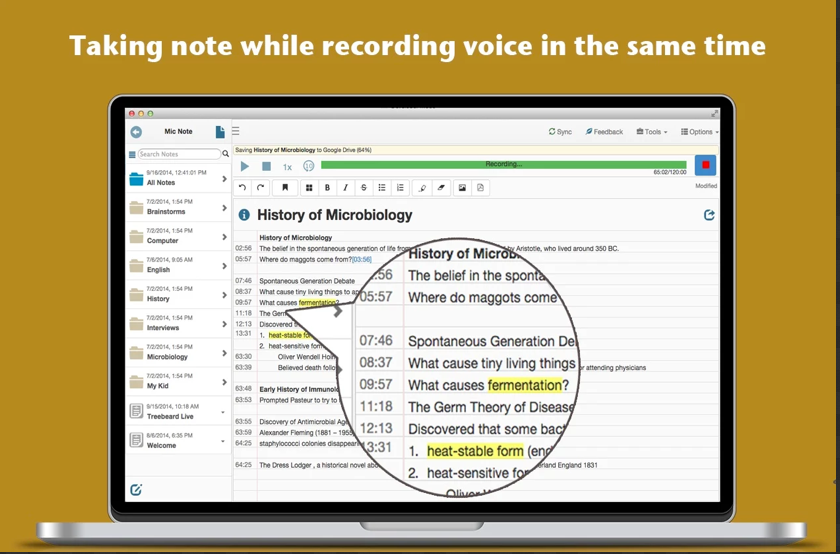Expand the History folder chevron
The height and width of the screenshot is (554, 840).
click(x=224, y=295)
